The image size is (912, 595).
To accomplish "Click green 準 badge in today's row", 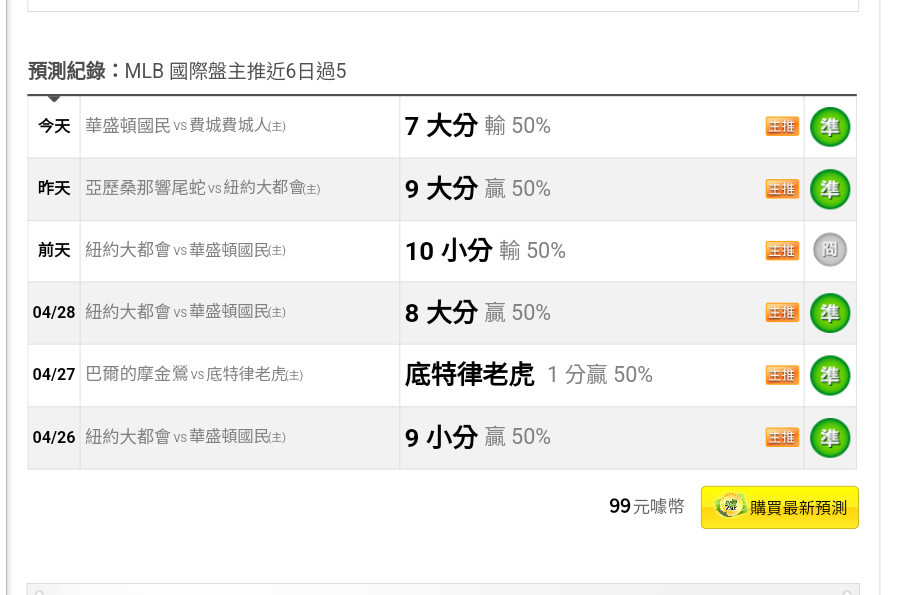I will click(830, 127).
